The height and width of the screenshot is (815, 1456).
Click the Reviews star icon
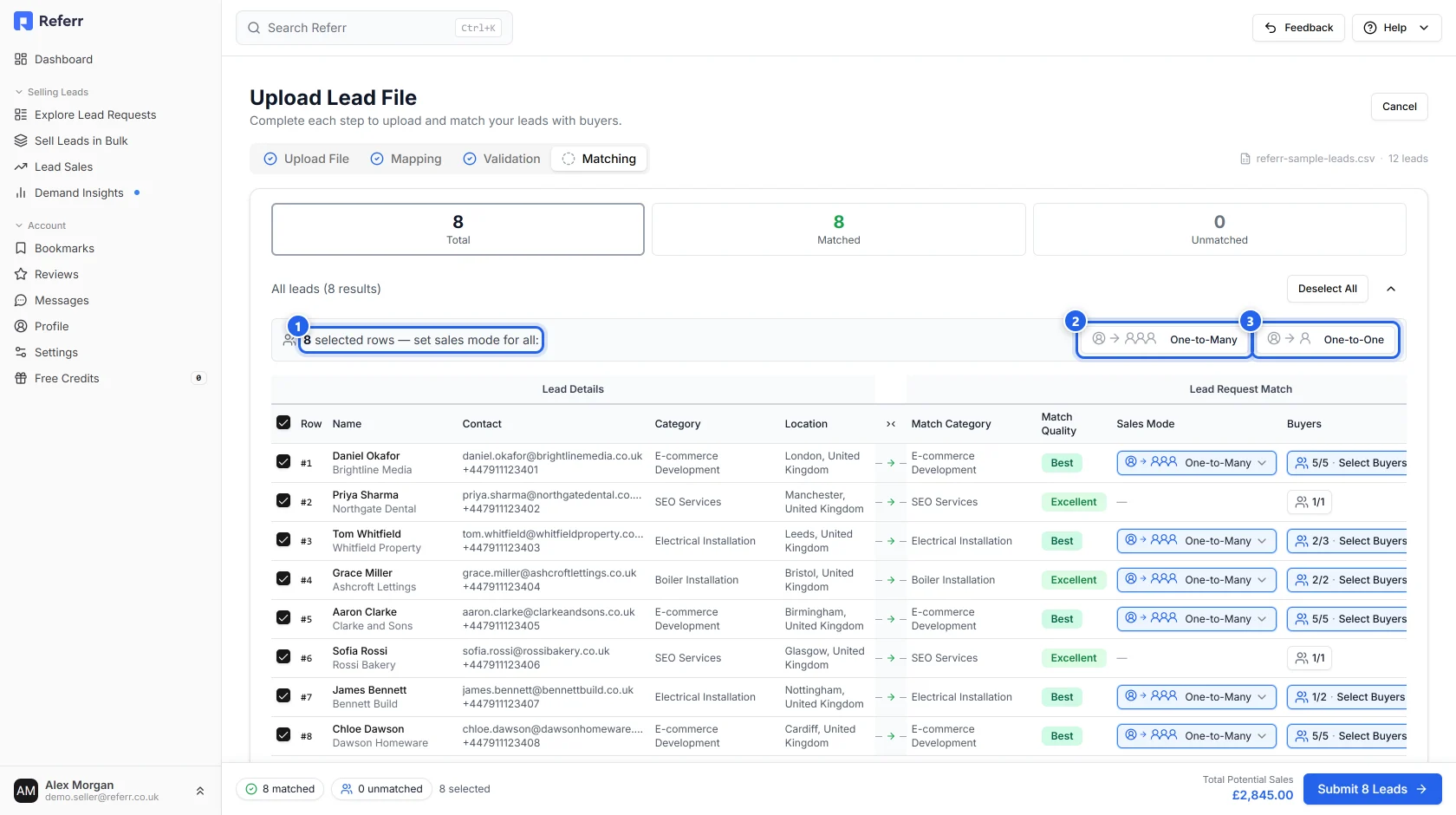coord(21,274)
